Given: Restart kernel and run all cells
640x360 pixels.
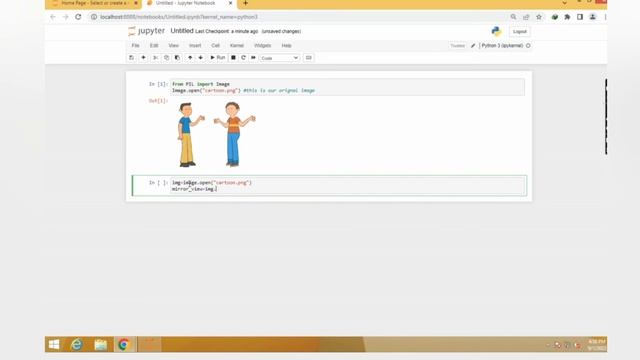Looking at the screenshot, I should point(253,58).
